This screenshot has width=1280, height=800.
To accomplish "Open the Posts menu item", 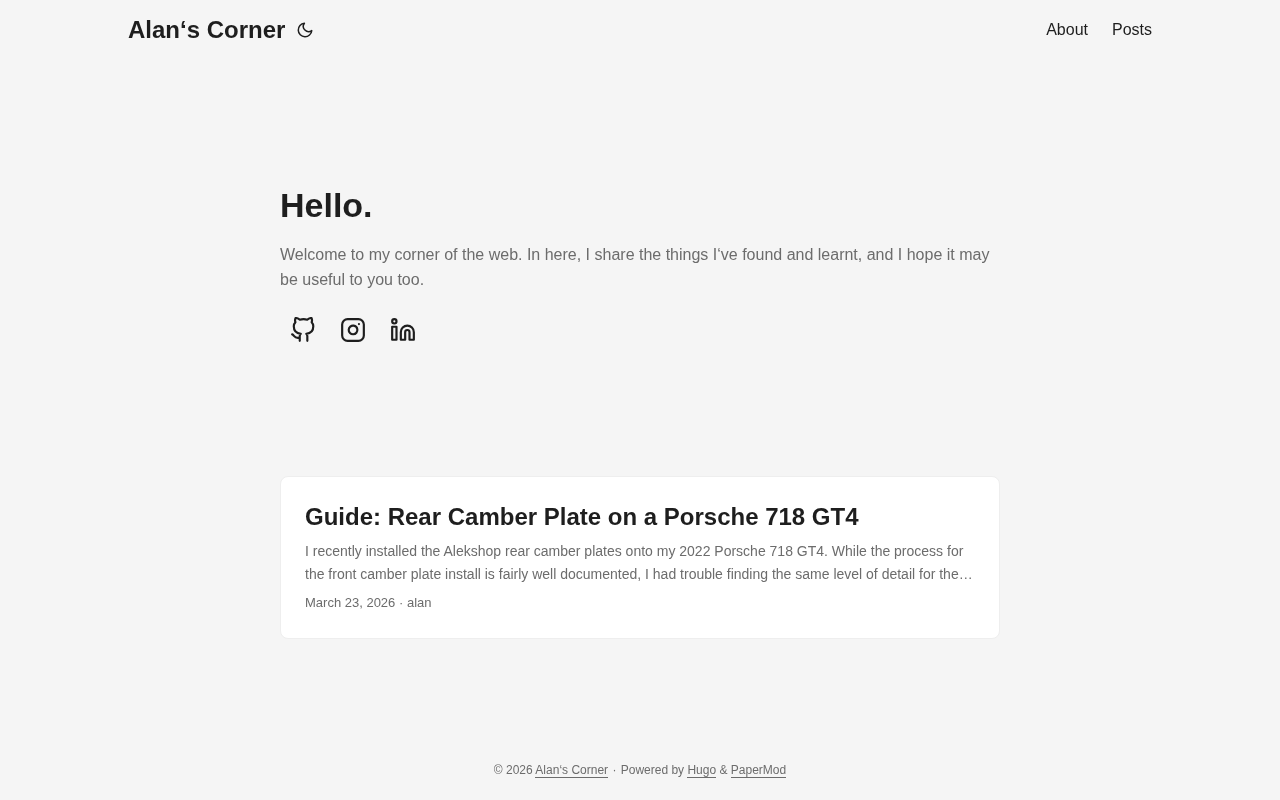I will point(1131,30).
